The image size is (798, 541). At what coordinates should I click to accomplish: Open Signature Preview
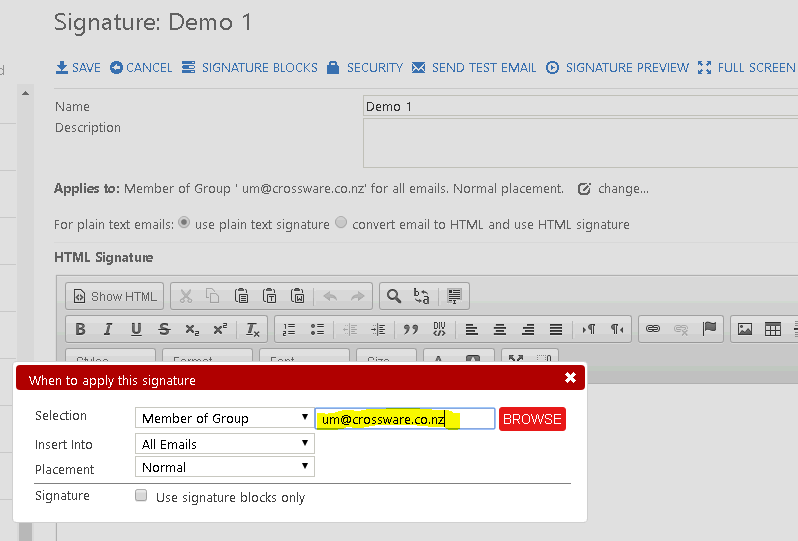click(617, 68)
